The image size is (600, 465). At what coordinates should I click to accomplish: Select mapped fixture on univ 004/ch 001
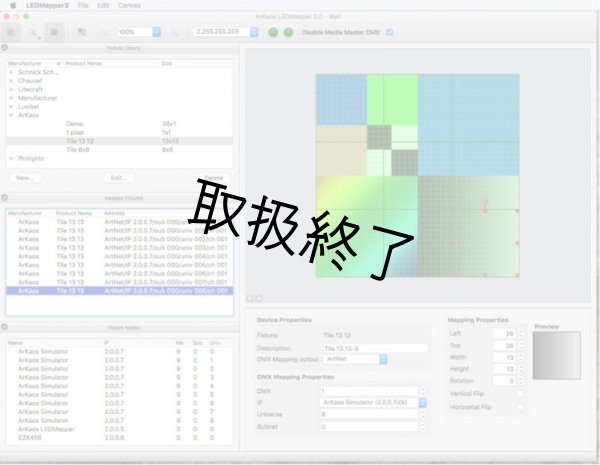pos(119,256)
